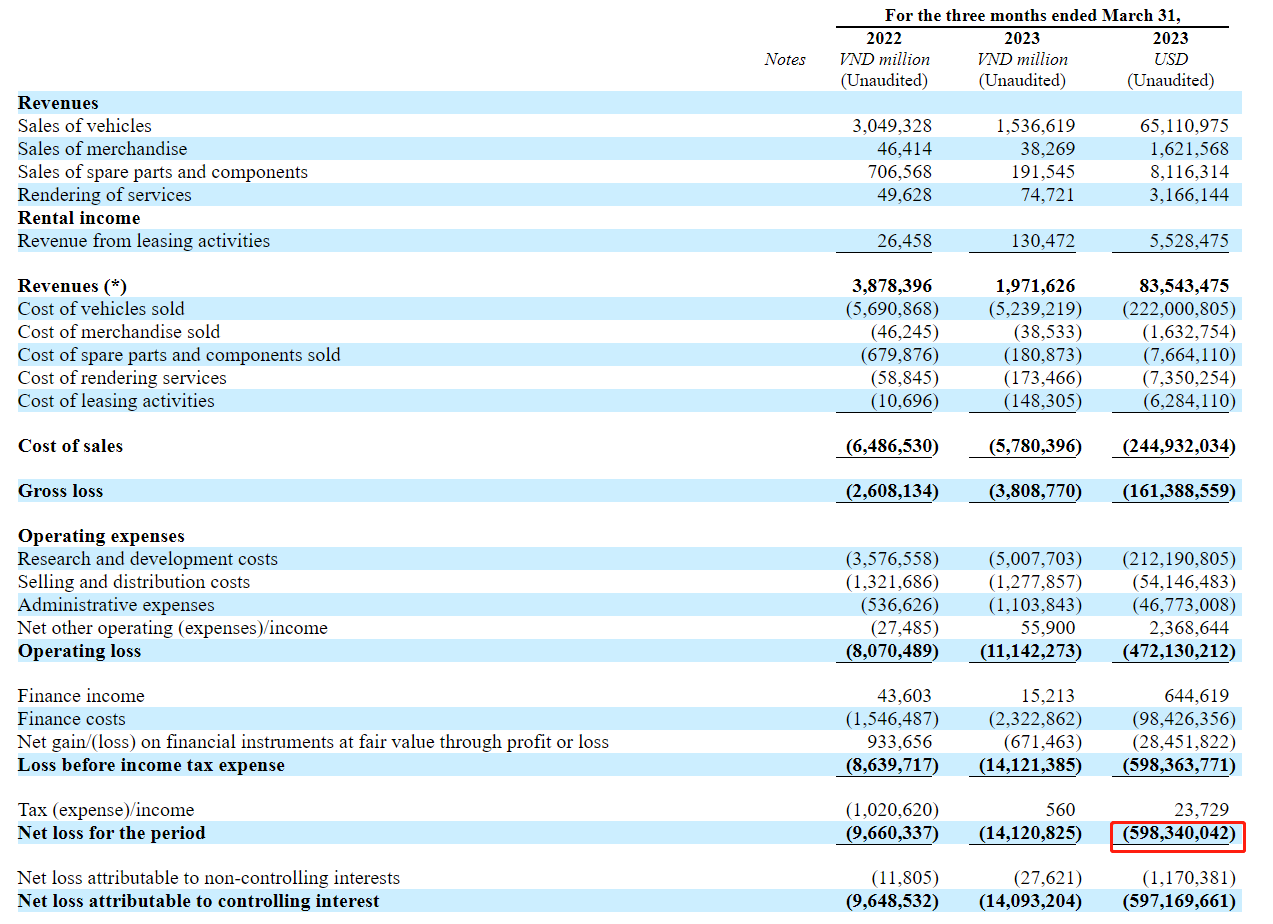Select the 'Loss before income tax expense' label
The image size is (1273, 924).
(151, 765)
